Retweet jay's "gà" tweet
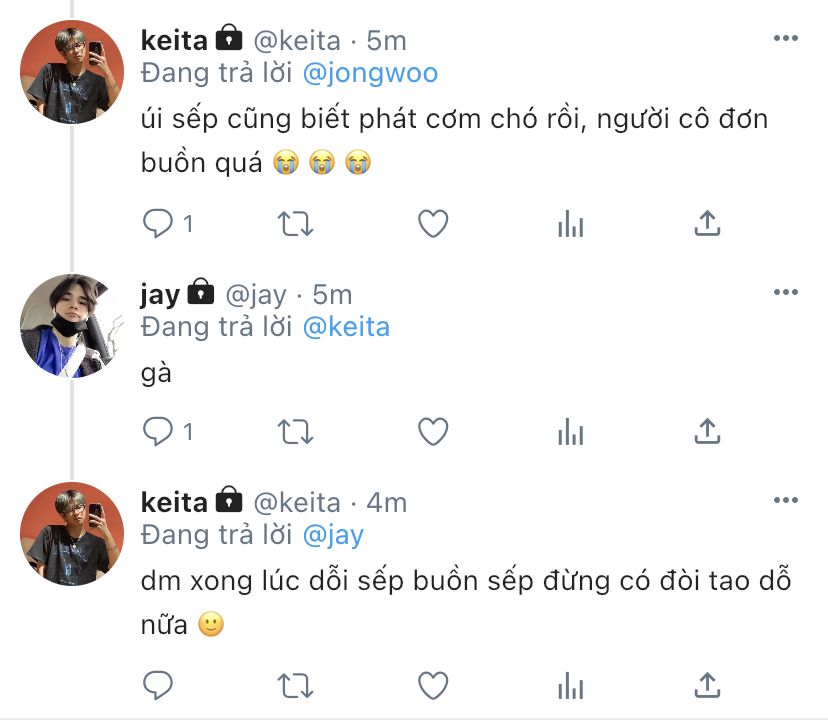Screen dimensions: 828x725 click(x=295, y=431)
